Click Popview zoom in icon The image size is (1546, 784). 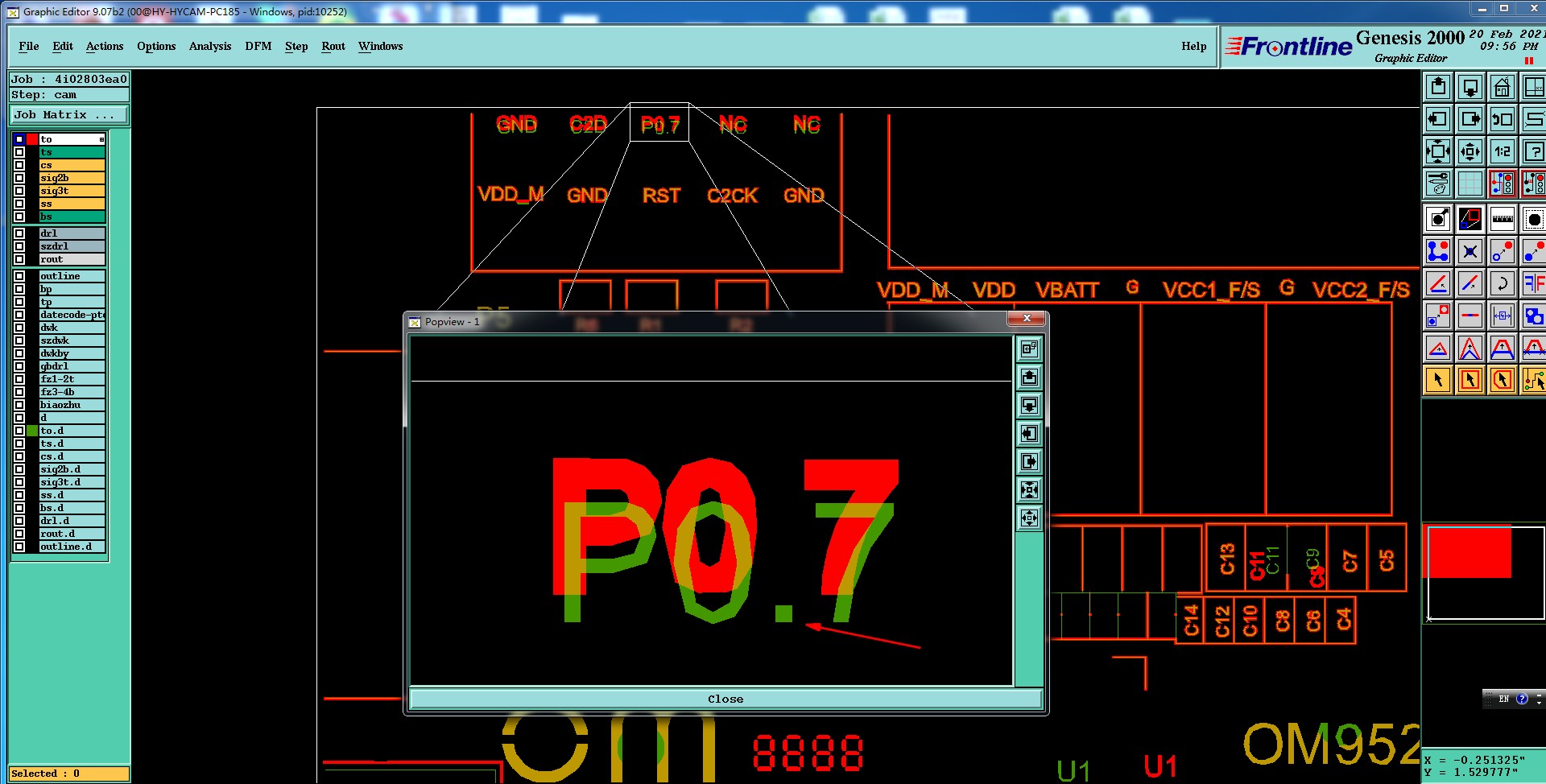pos(1029,489)
